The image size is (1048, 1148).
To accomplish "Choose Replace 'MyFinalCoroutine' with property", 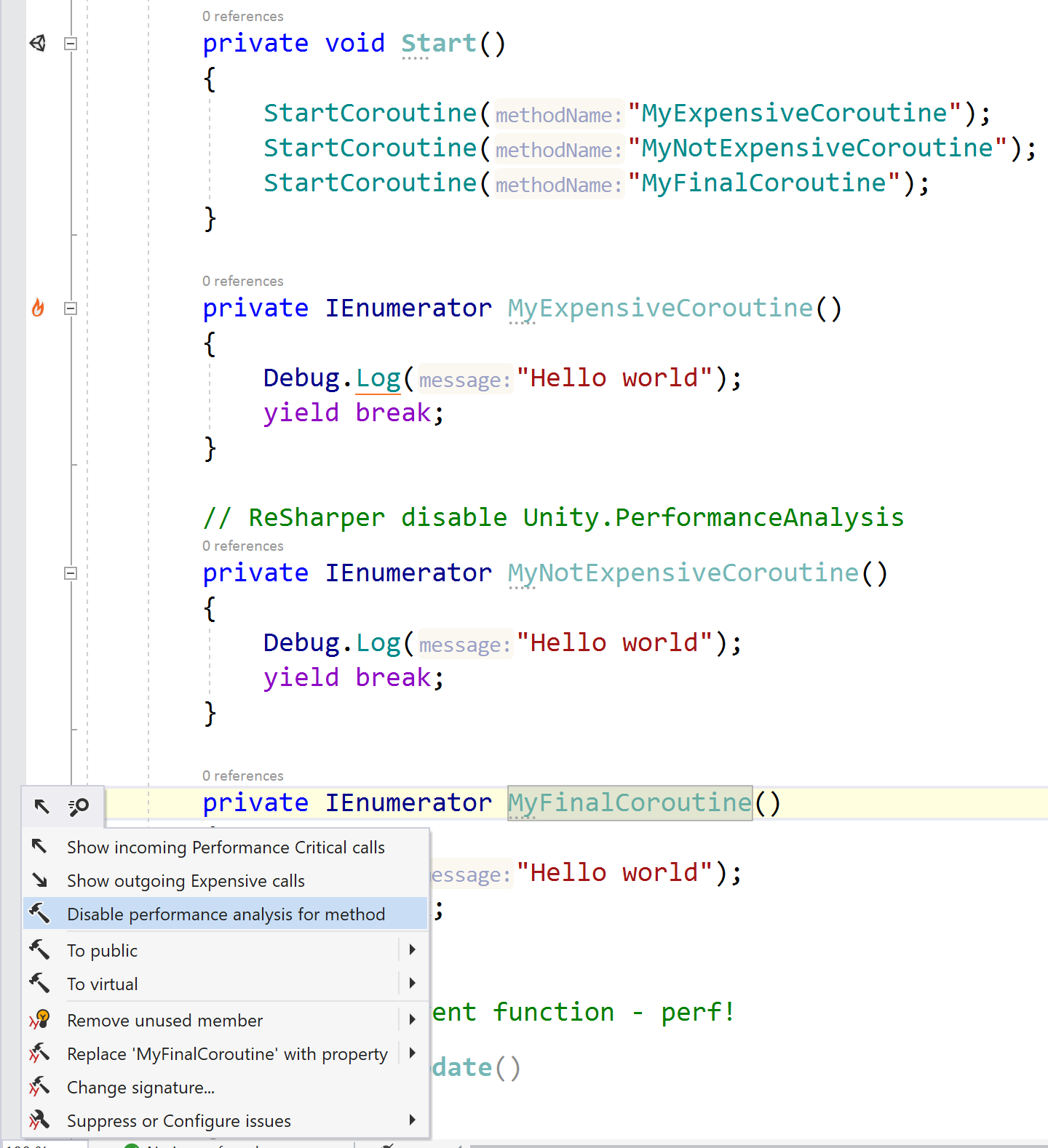I will pyautogui.click(x=211, y=1053).
